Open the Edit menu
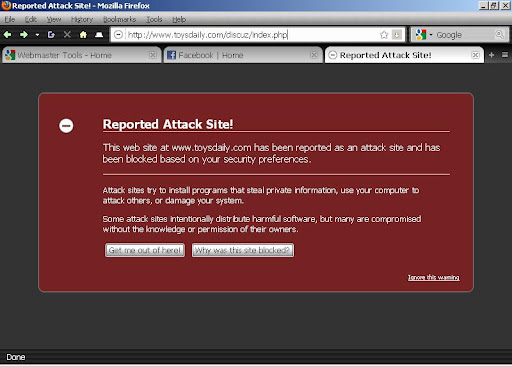The width and height of the screenshot is (512, 367). click(x=31, y=19)
